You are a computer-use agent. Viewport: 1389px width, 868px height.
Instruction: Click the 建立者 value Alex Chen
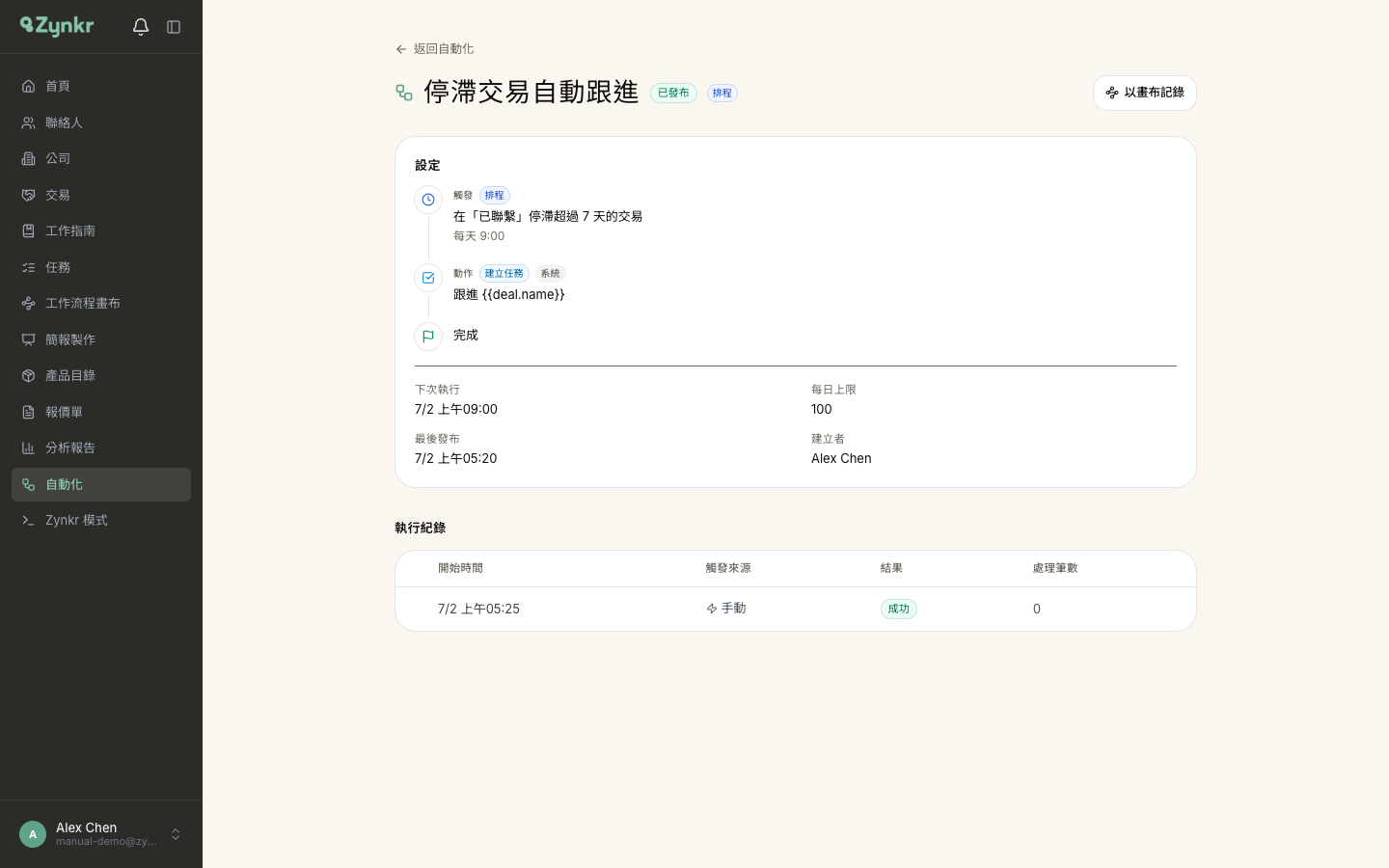(x=841, y=458)
